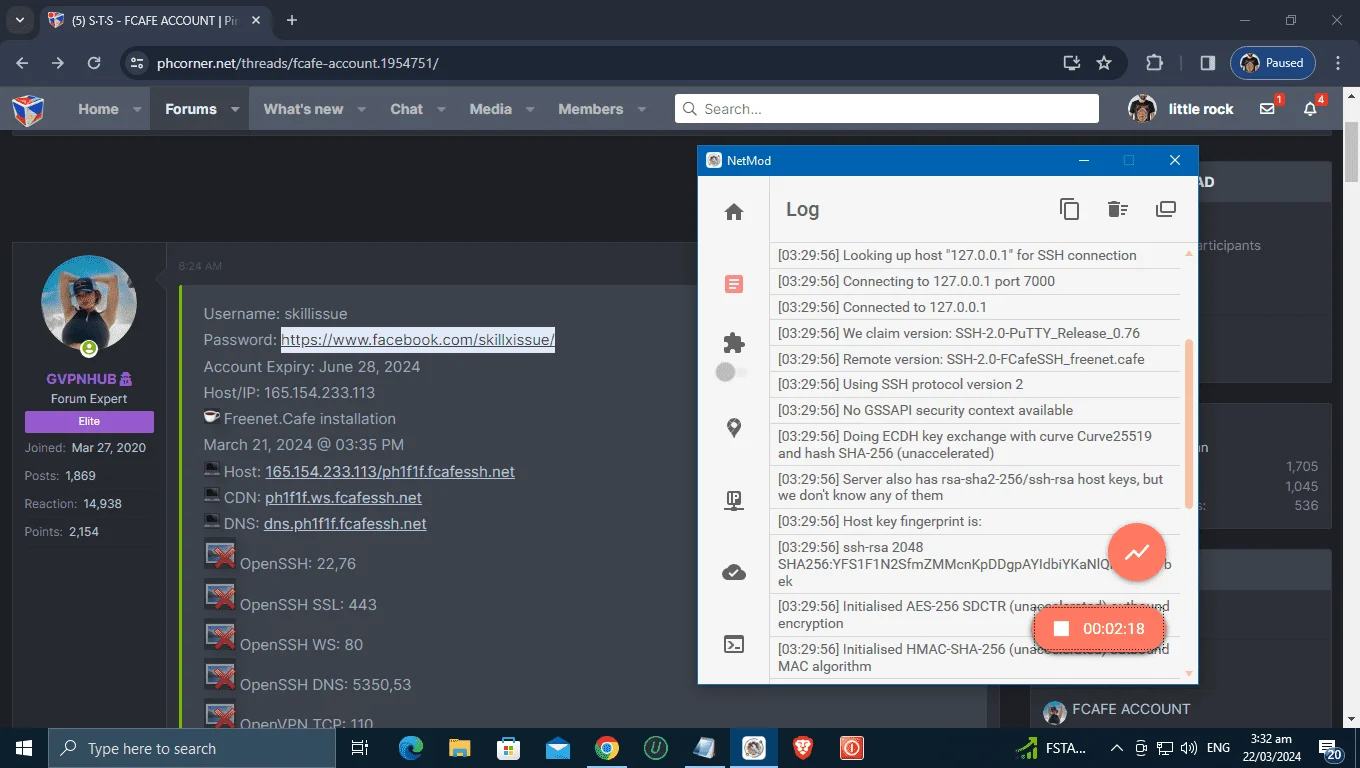Open Chrome side panel icon
1360x768 pixels.
tap(1208, 63)
